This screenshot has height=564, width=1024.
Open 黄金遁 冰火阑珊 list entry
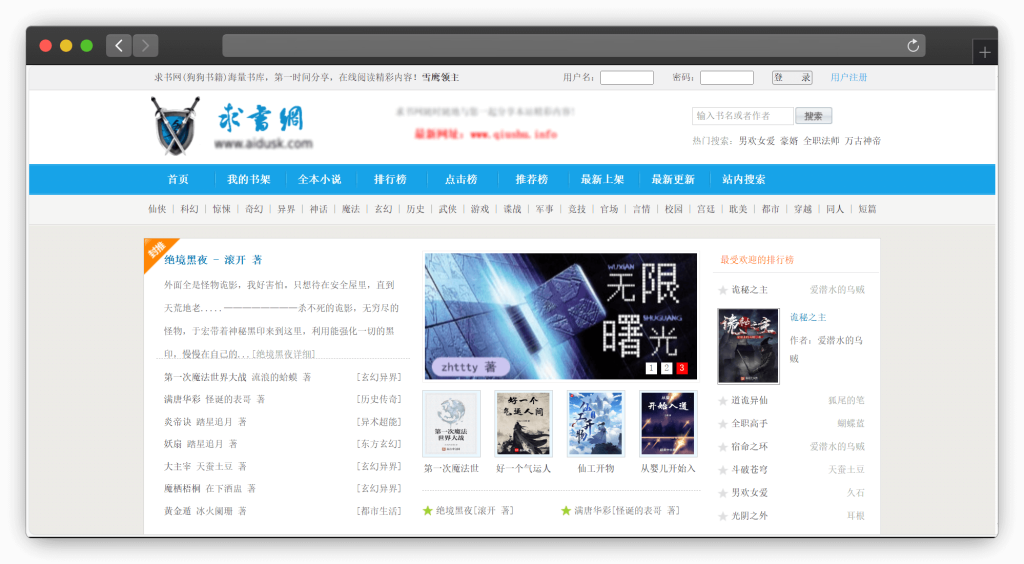click(205, 511)
